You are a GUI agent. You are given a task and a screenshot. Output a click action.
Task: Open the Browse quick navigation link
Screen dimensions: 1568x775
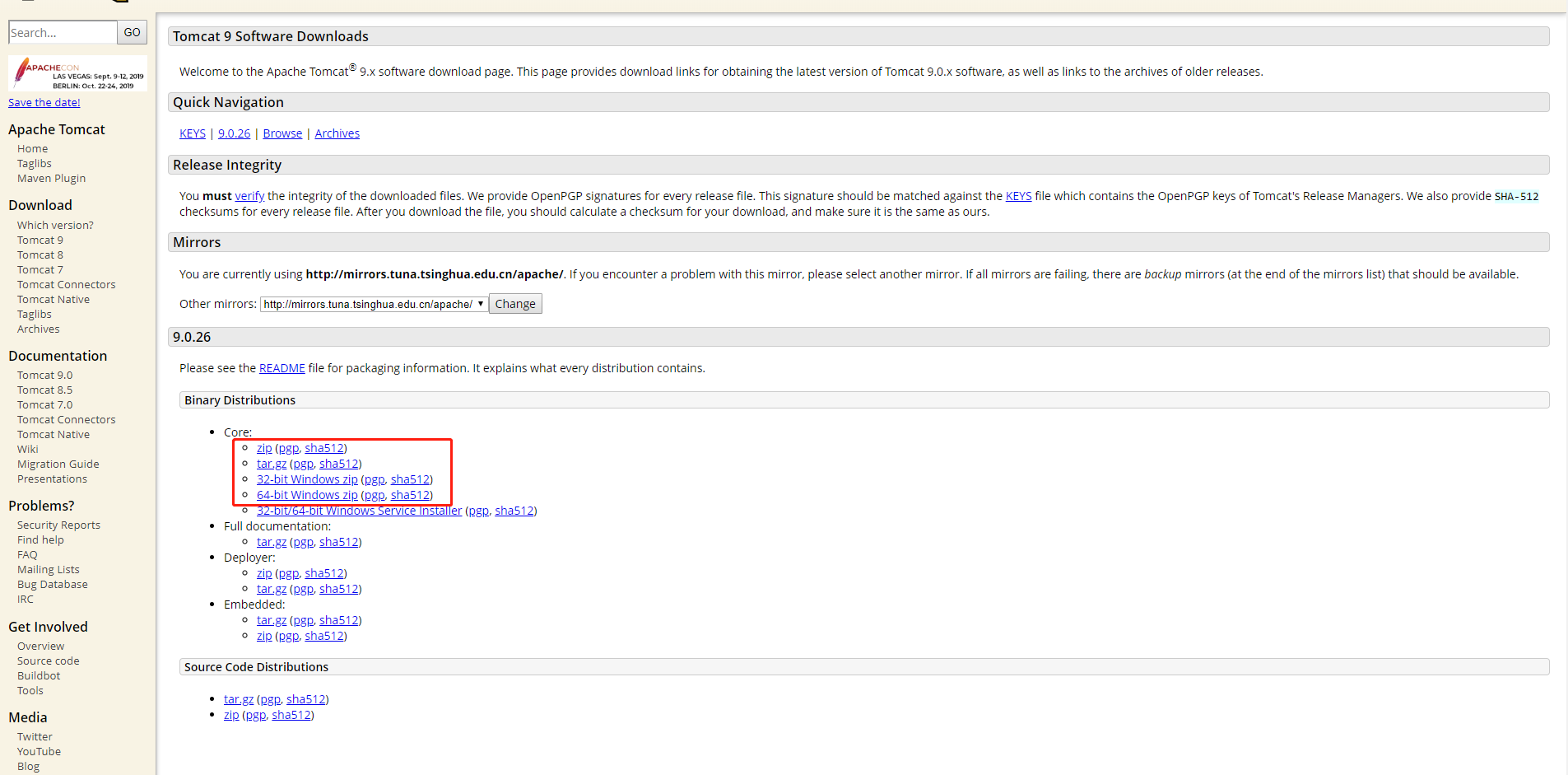(282, 133)
